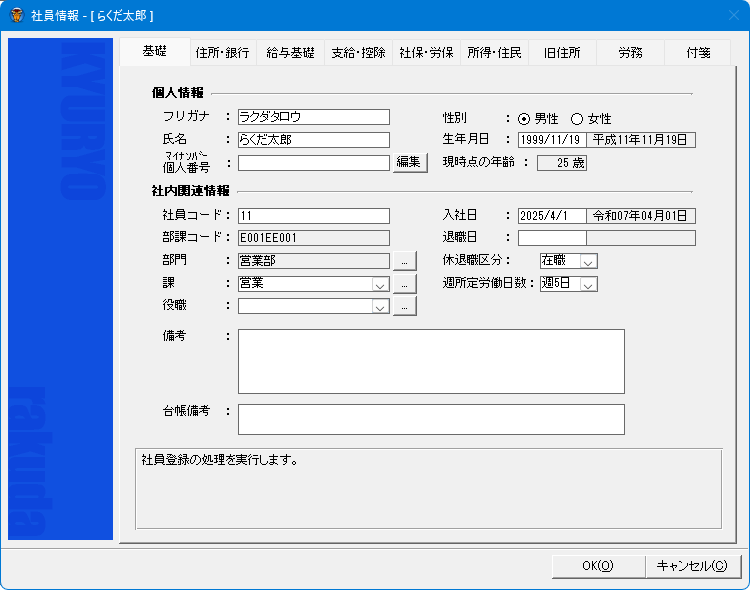This screenshot has height=590, width=750.
Task: Switch to the 社保・労保 tab
Action: click(426, 53)
